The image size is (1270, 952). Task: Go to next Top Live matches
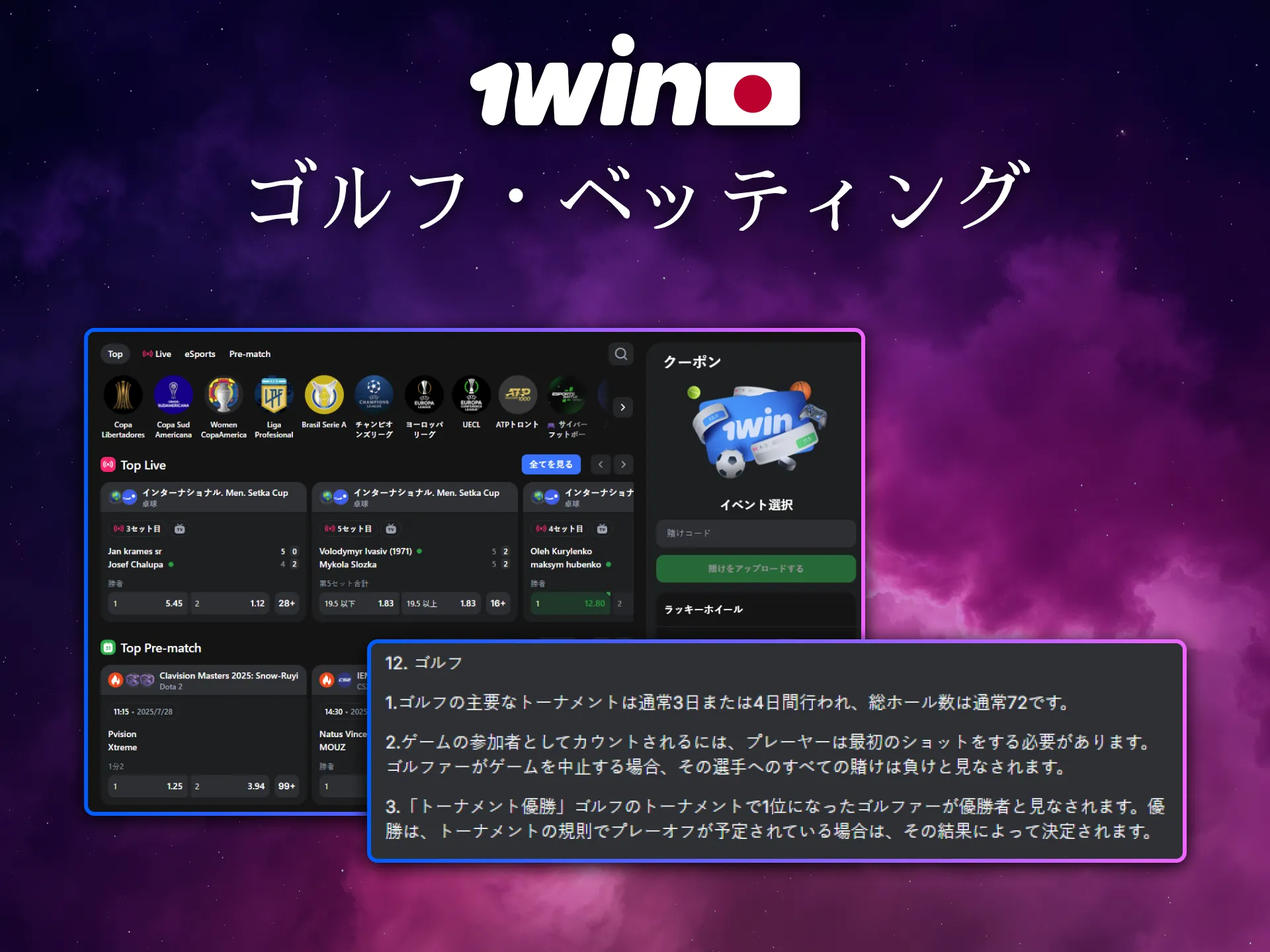[623, 465]
